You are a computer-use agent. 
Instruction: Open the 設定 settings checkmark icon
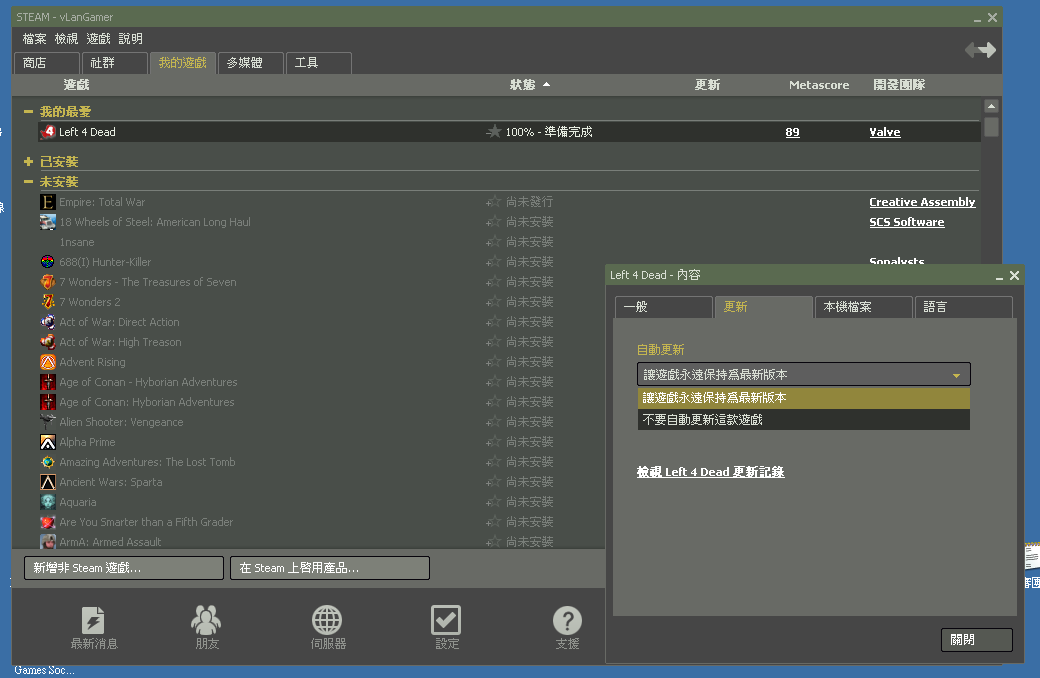446,620
